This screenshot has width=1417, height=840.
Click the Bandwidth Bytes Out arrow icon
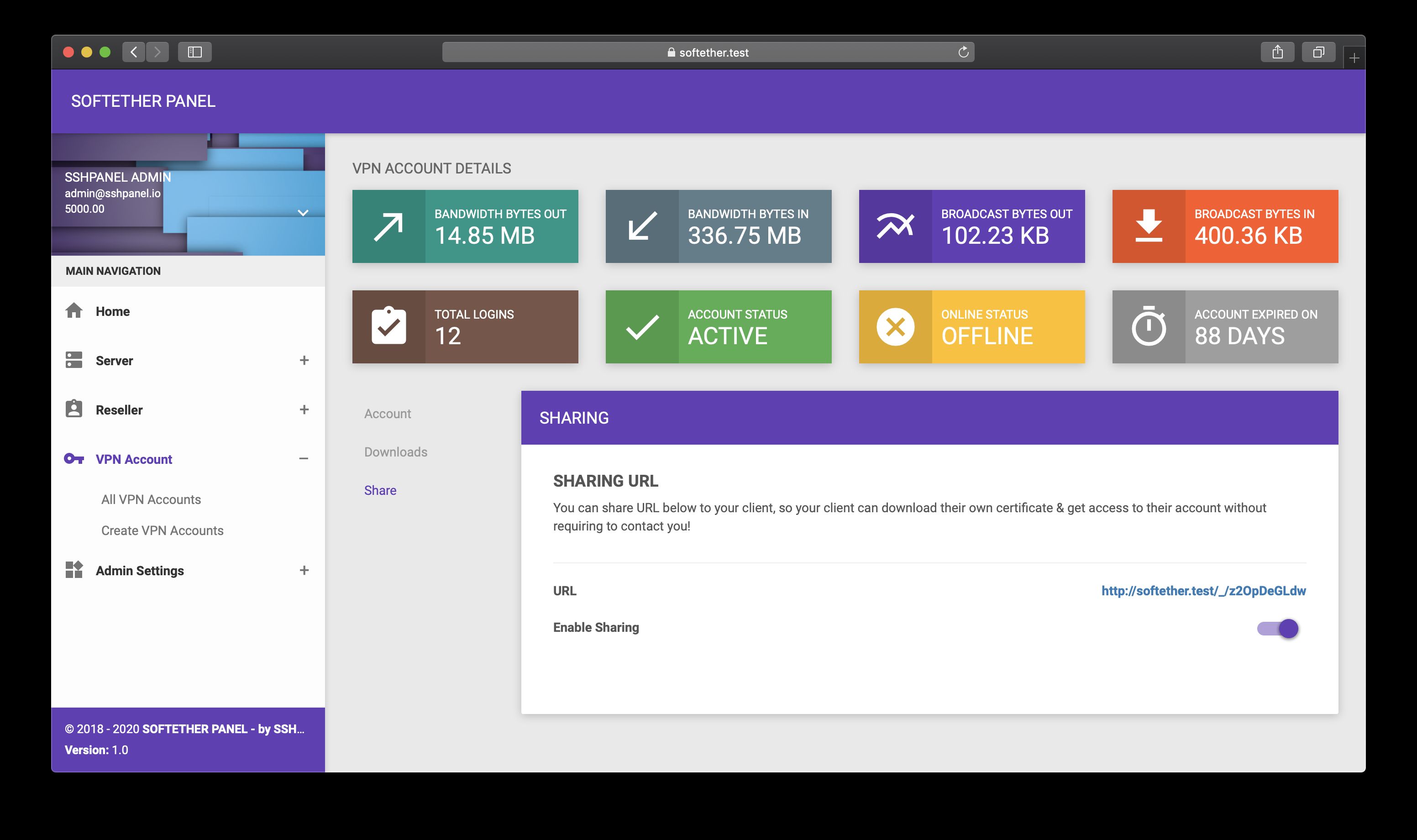[388, 226]
